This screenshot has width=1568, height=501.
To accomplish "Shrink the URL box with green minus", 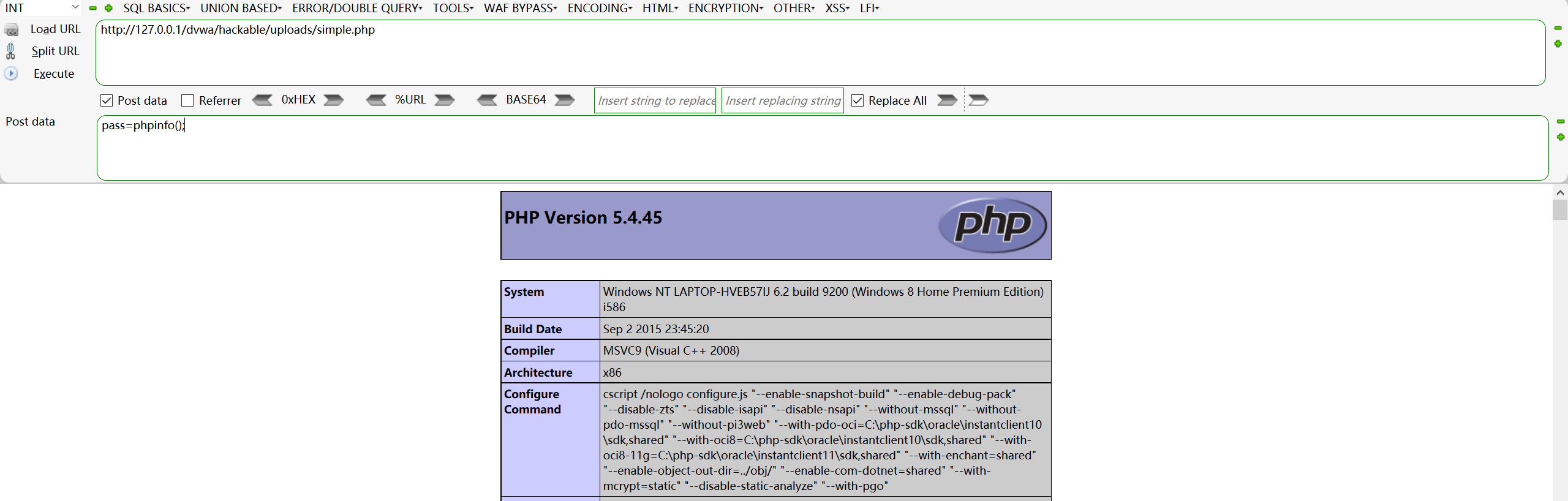I will point(1558,28).
